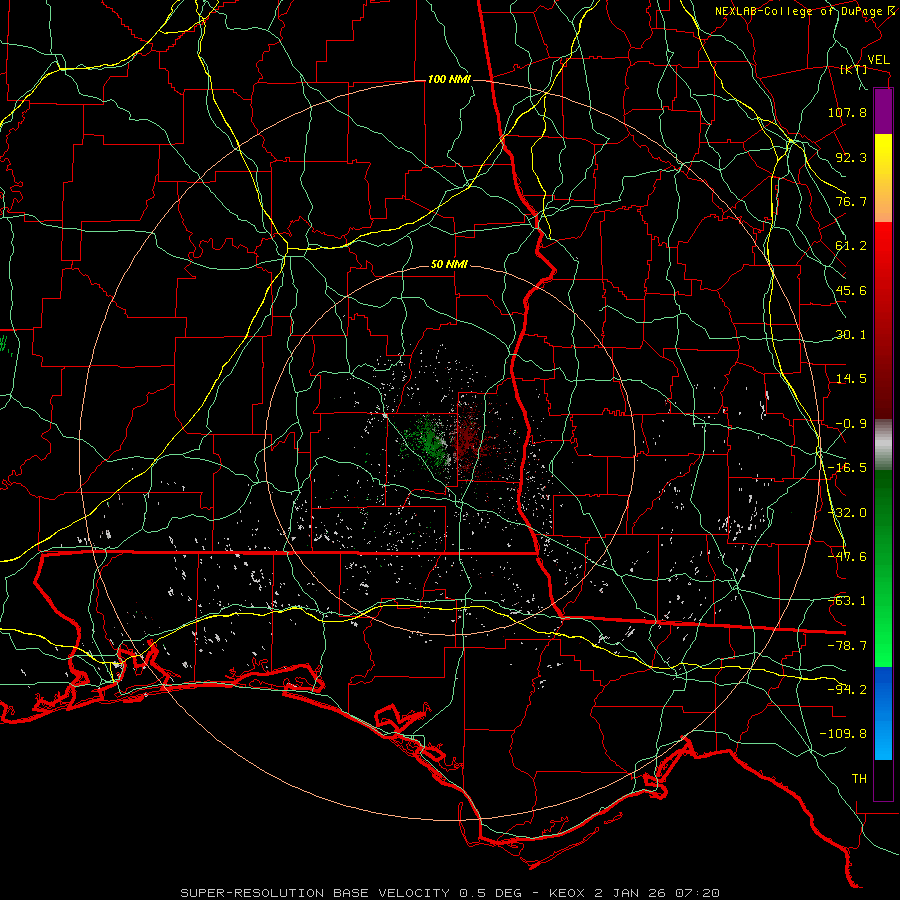This screenshot has width=900, height=900.
Task: Click the 30.1 velocity scale value
Action: [x=851, y=335]
